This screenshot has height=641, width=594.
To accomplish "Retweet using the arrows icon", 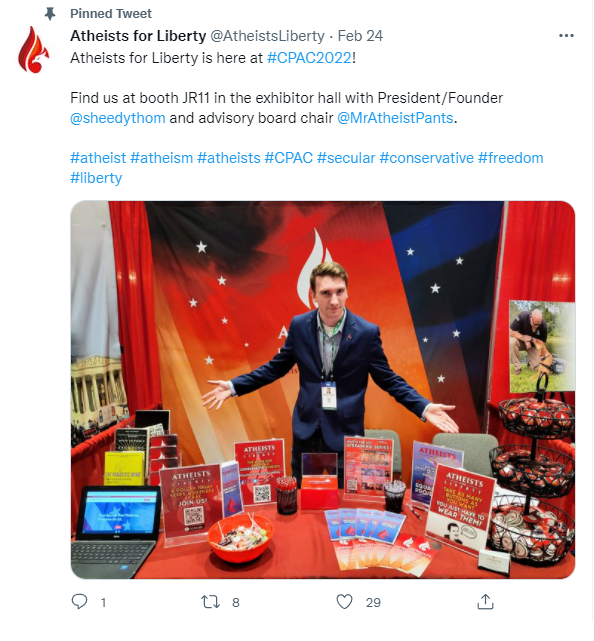I will (x=210, y=602).
